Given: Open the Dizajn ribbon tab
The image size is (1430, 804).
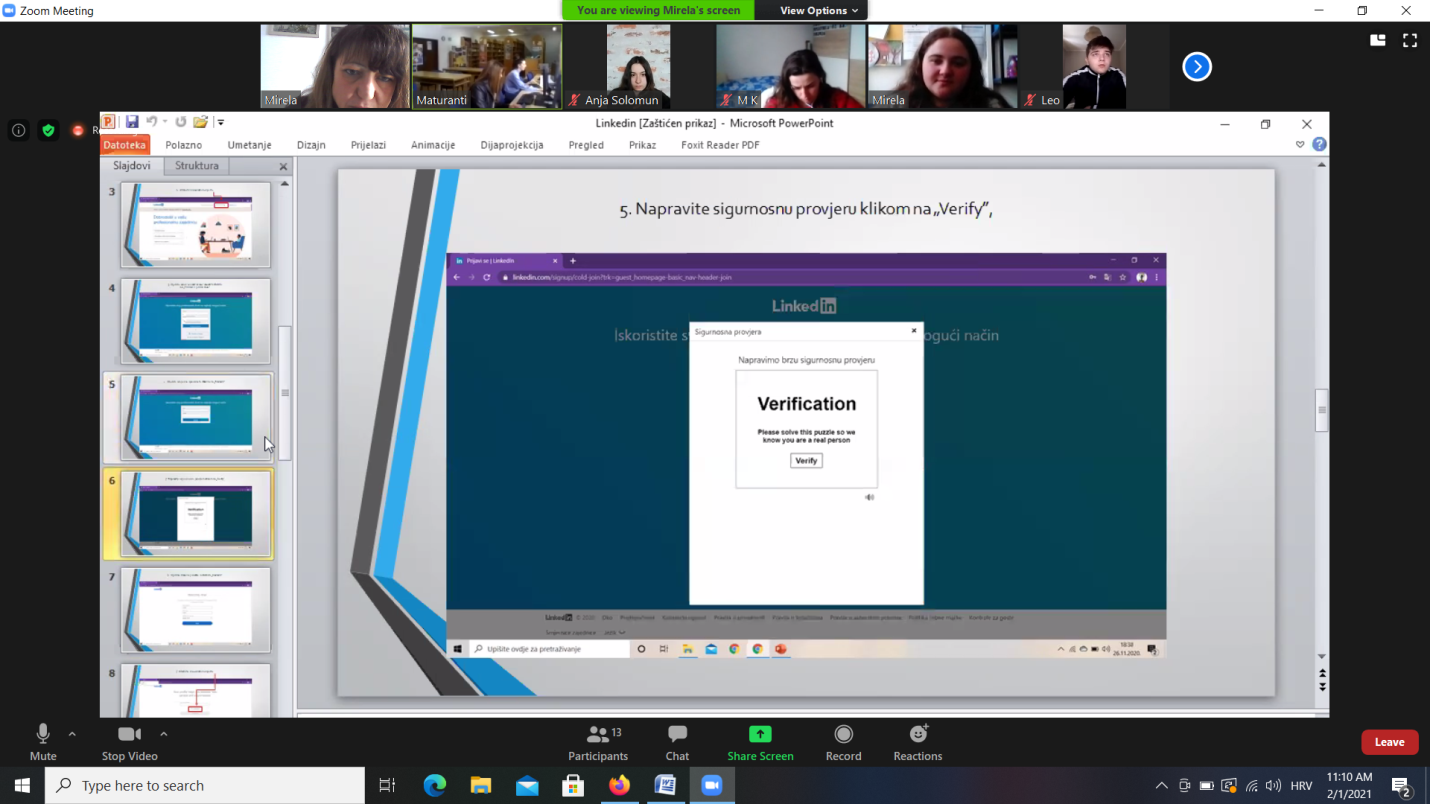Looking at the screenshot, I should [311, 145].
